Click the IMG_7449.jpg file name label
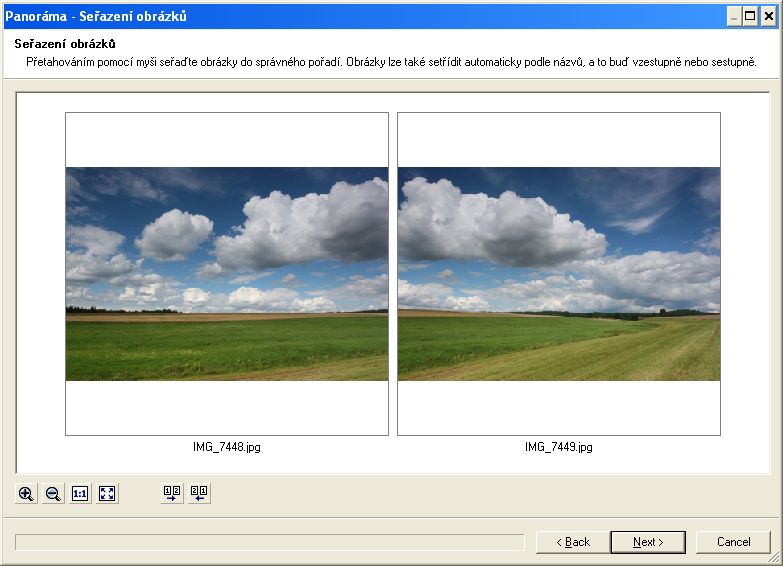Image resolution: width=783 pixels, height=566 pixels. (559, 447)
